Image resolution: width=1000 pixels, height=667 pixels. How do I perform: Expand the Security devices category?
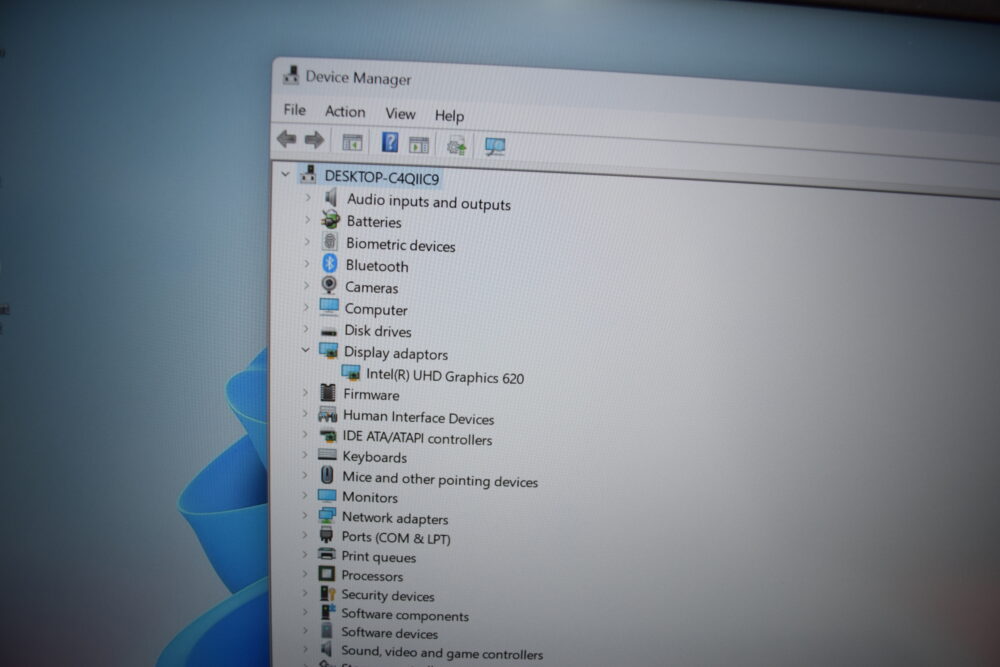304,592
